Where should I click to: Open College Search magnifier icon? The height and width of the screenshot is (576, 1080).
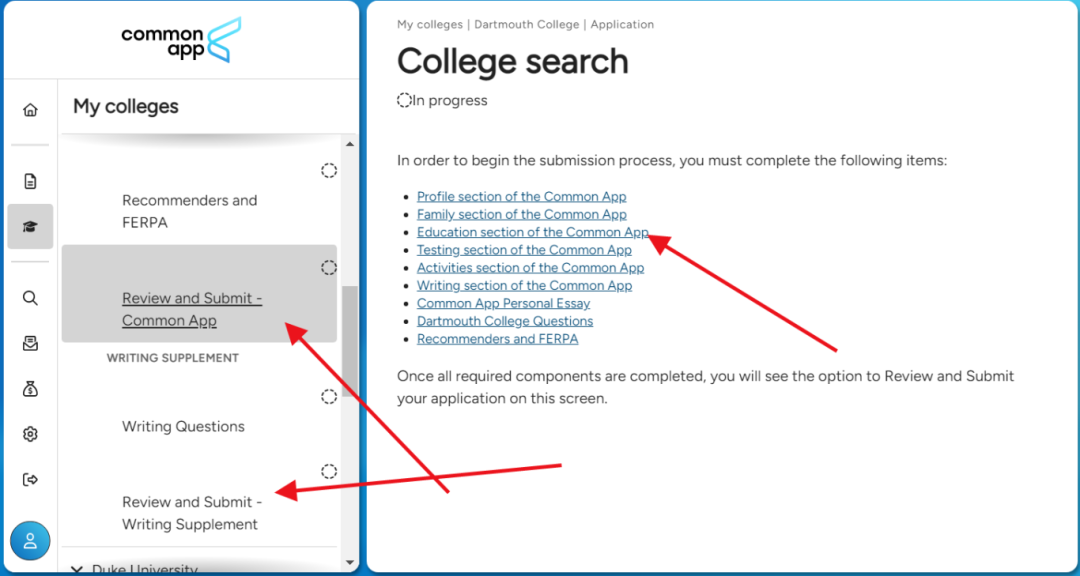(30, 298)
